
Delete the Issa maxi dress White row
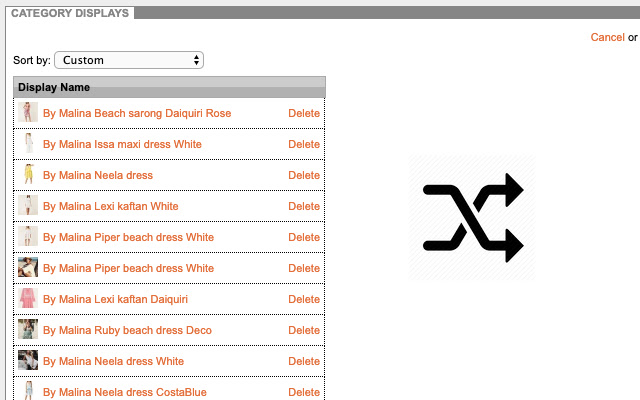[304, 144]
